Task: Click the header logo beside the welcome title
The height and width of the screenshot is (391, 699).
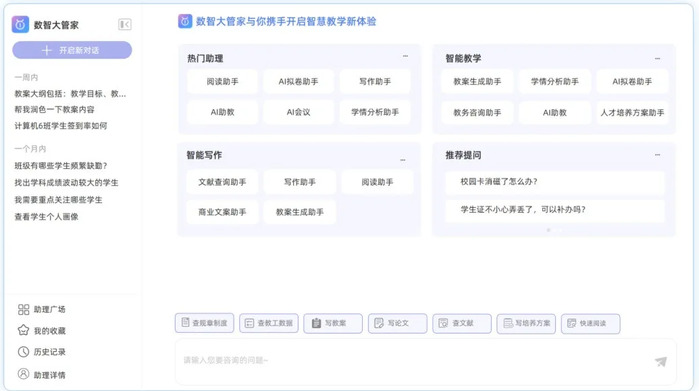Action: (x=185, y=21)
